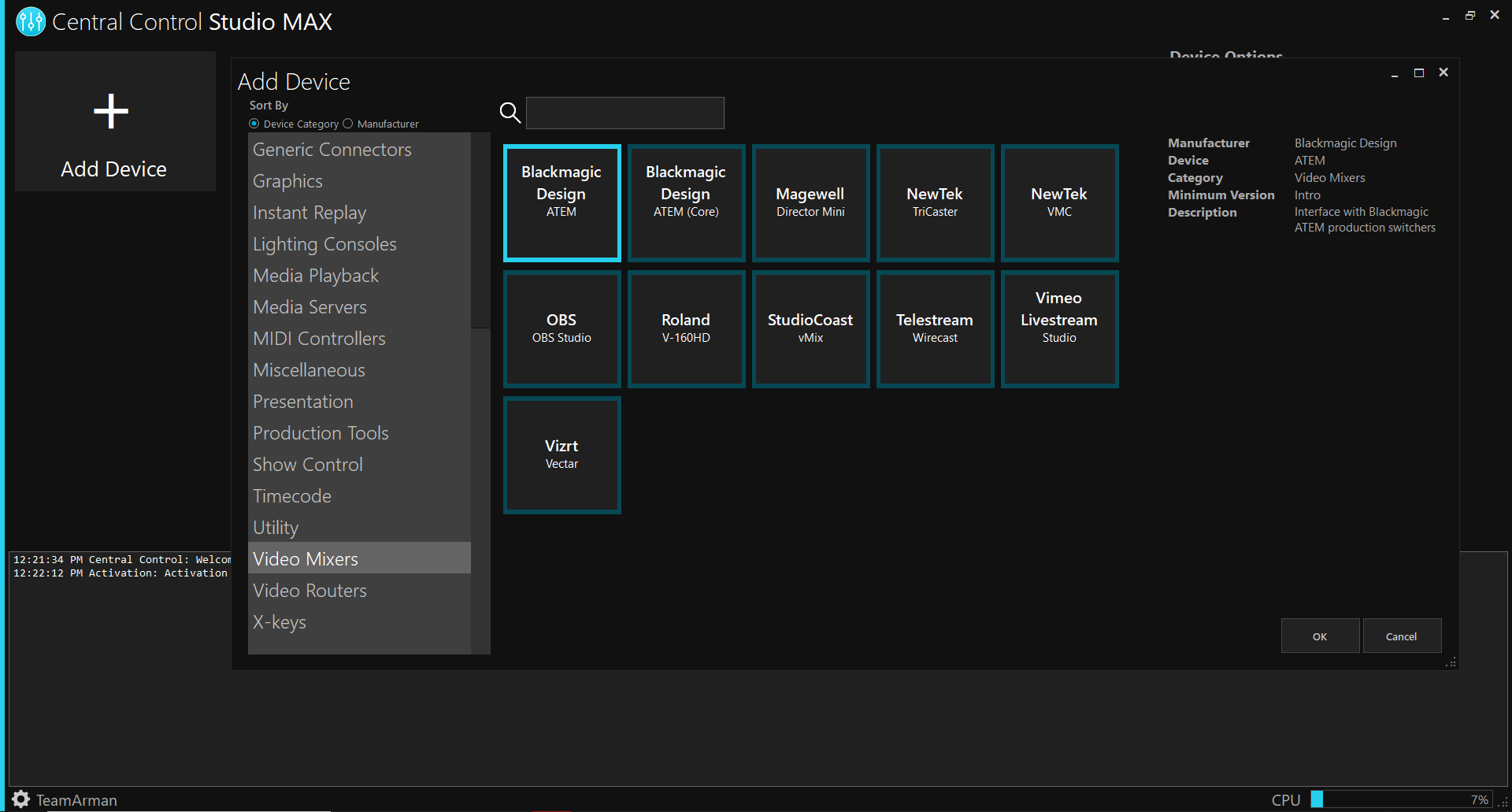Screen dimensions: 1512x812
Task: Click the Add Device plus icon
Action: pyautogui.click(x=111, y=111)
